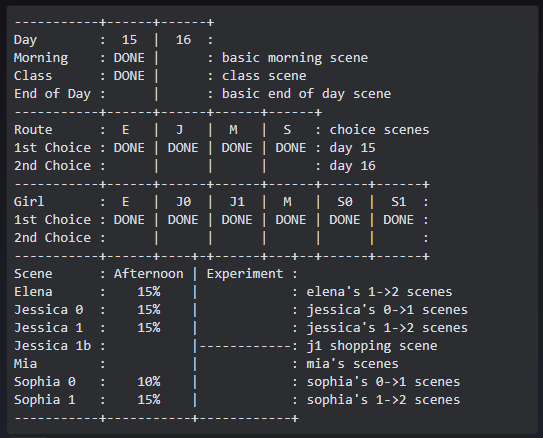Click the 'Afternoon' column header
543x438 pixels.
[149, 274]
